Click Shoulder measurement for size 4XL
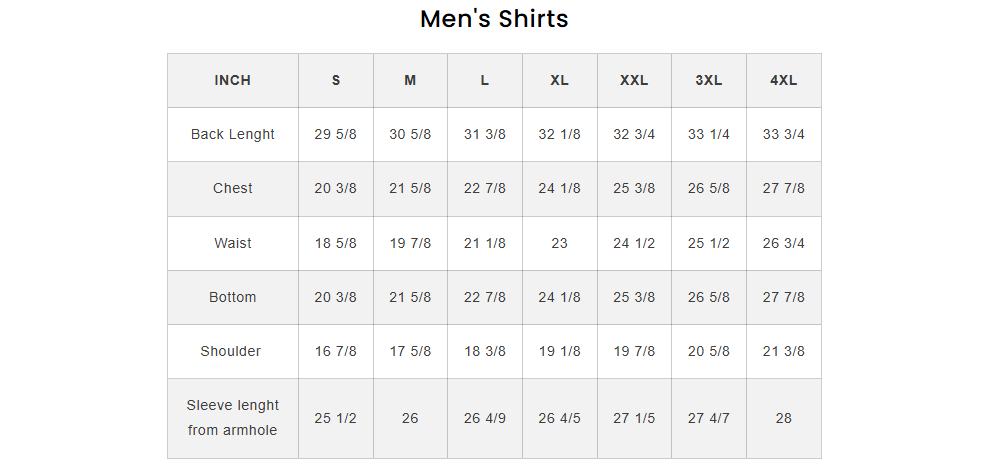Viewport: 985px width, 476px height. click(783, 351)
